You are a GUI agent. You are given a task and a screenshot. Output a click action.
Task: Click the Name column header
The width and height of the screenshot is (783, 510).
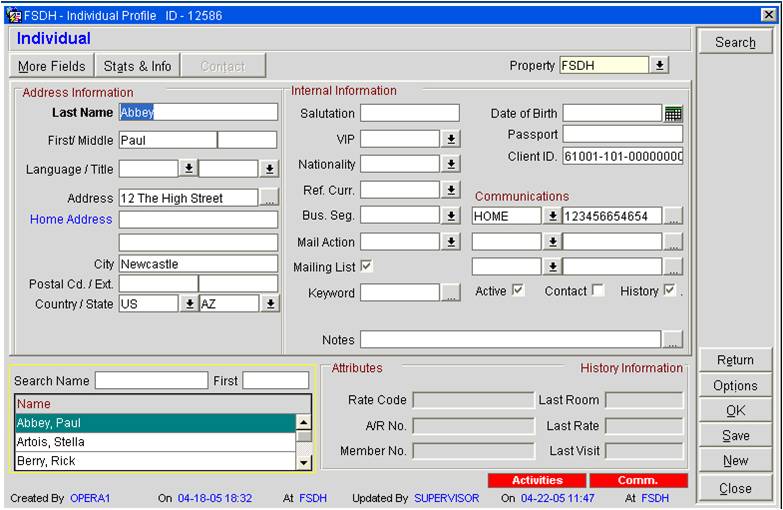click(x=163, y=404)
